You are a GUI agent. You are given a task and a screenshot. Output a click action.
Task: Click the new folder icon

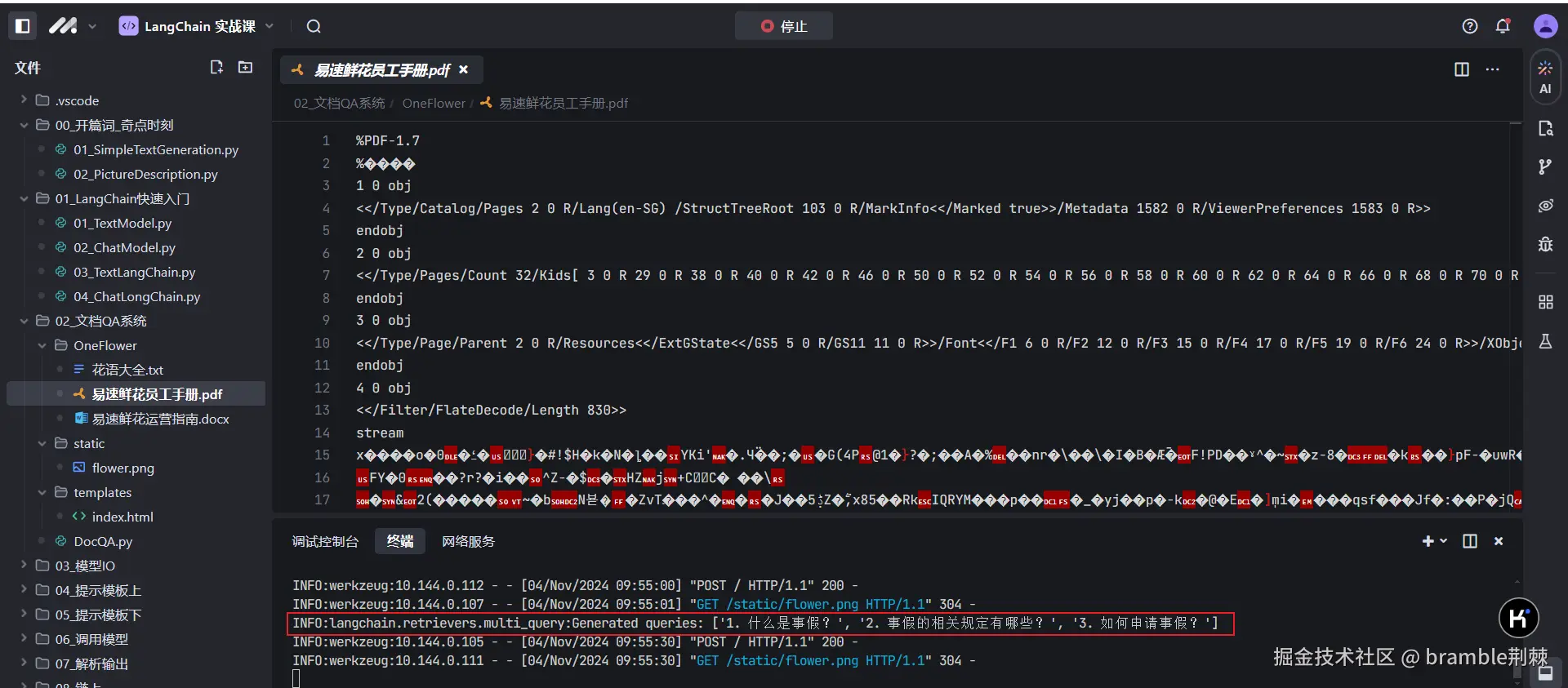[x=245, y=68]
